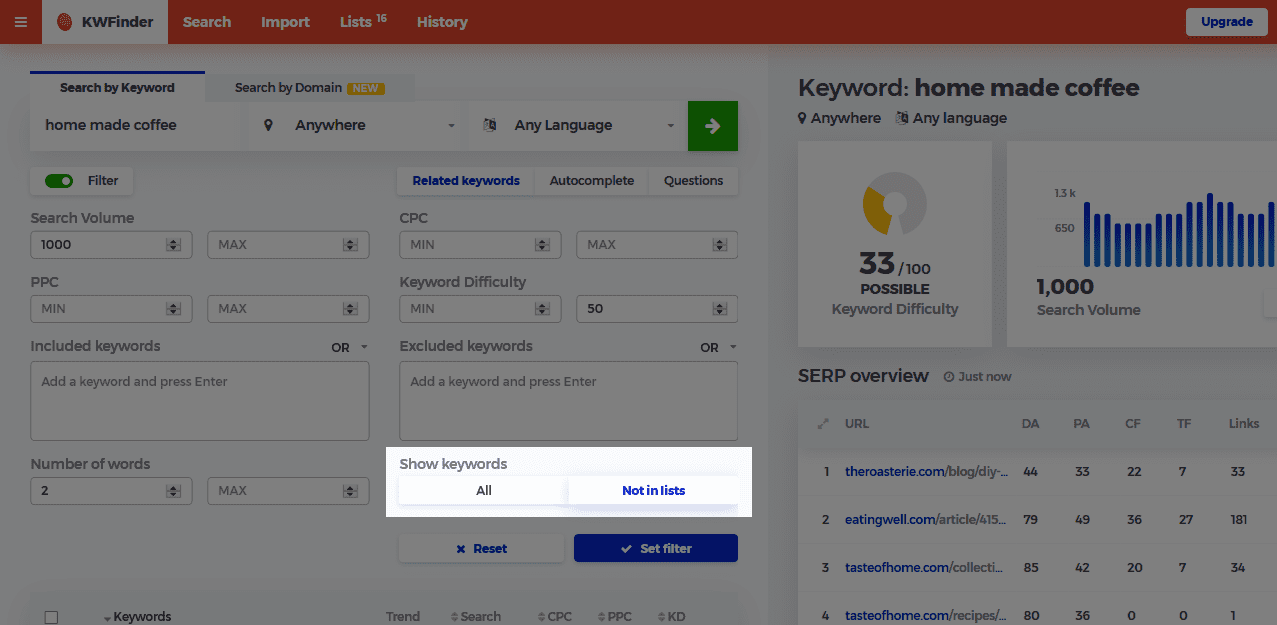Open tasteofhome.com/recipes result link
1277x625 pixels.
click(x=927, y=615)
